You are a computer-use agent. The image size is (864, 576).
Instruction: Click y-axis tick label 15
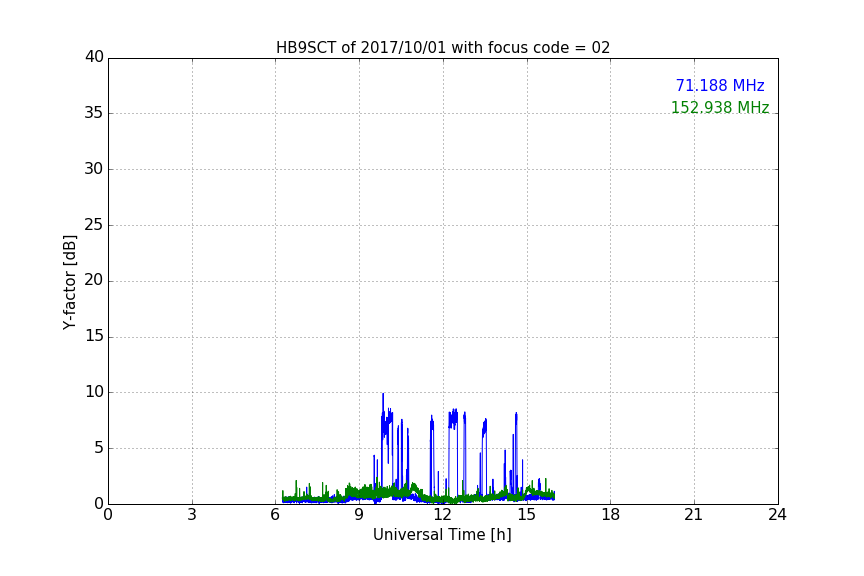click(x=94, y=336)
